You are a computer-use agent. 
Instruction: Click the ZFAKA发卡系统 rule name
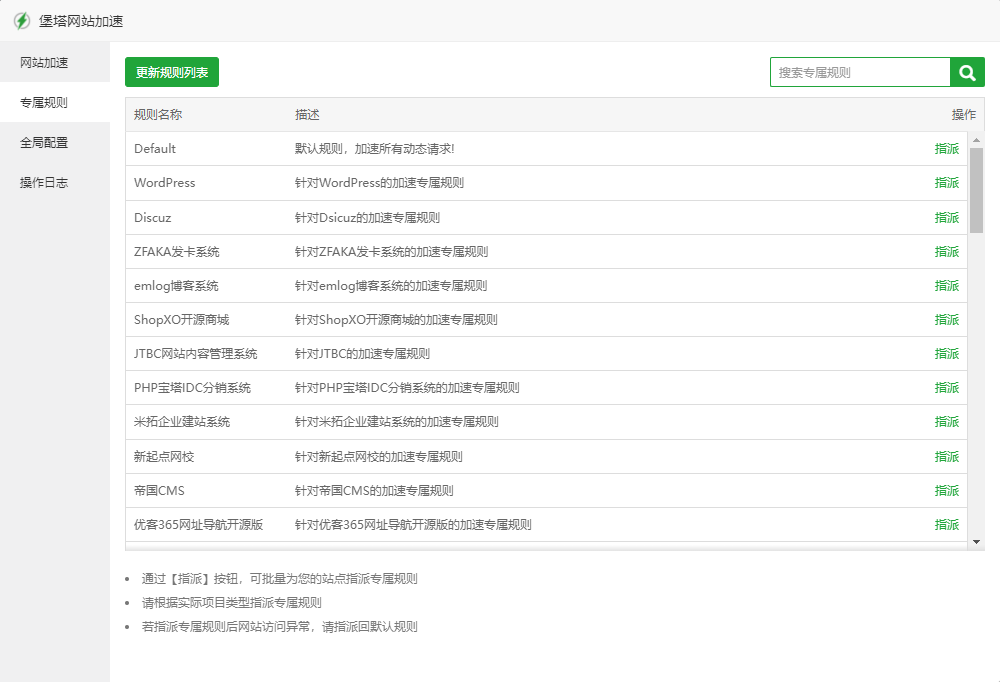point(177,251)
